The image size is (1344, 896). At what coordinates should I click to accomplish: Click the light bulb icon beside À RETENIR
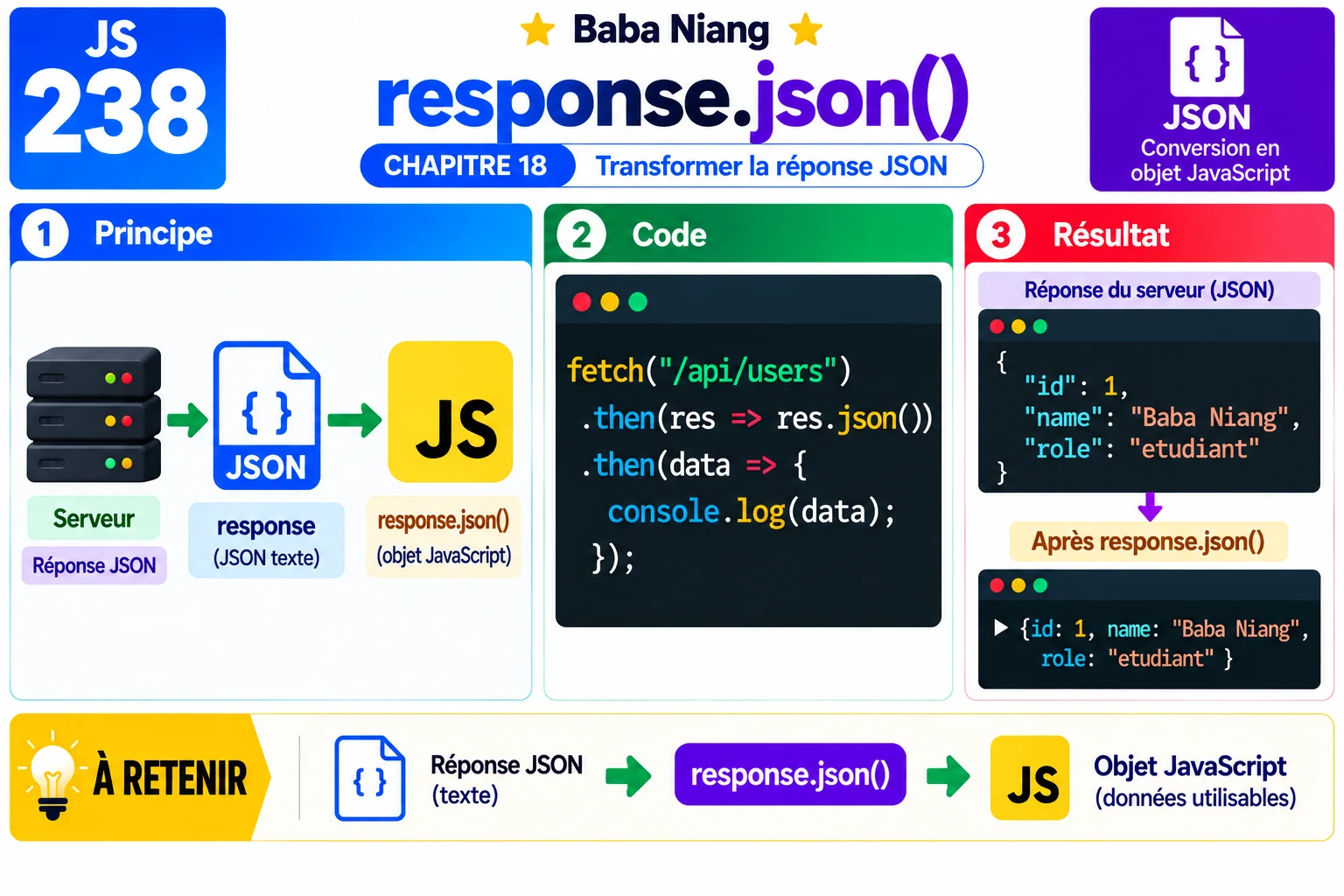(x=52, y=777)
